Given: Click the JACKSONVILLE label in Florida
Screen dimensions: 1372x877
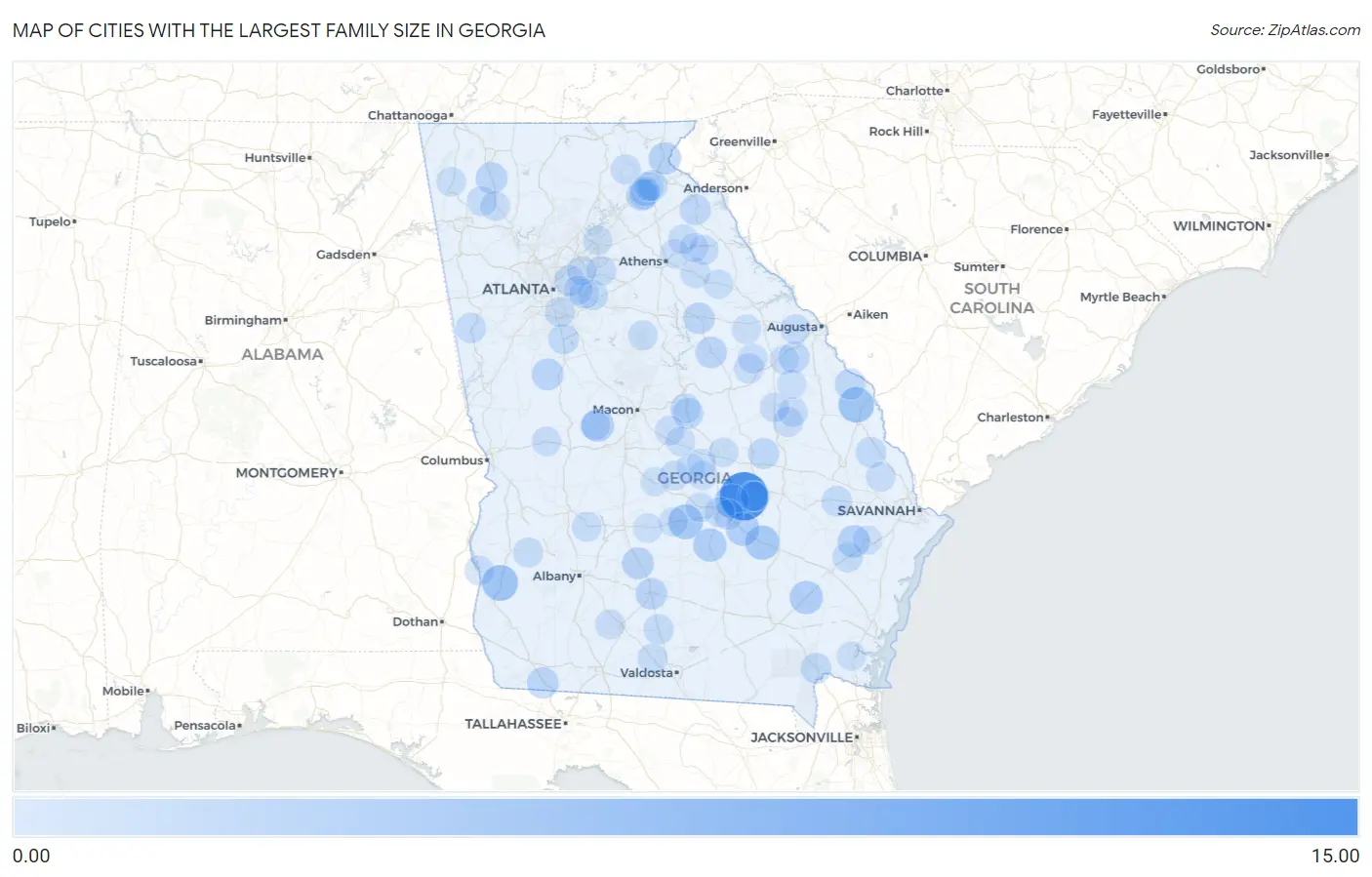Looking at the screenshot, I should (802, 737).
